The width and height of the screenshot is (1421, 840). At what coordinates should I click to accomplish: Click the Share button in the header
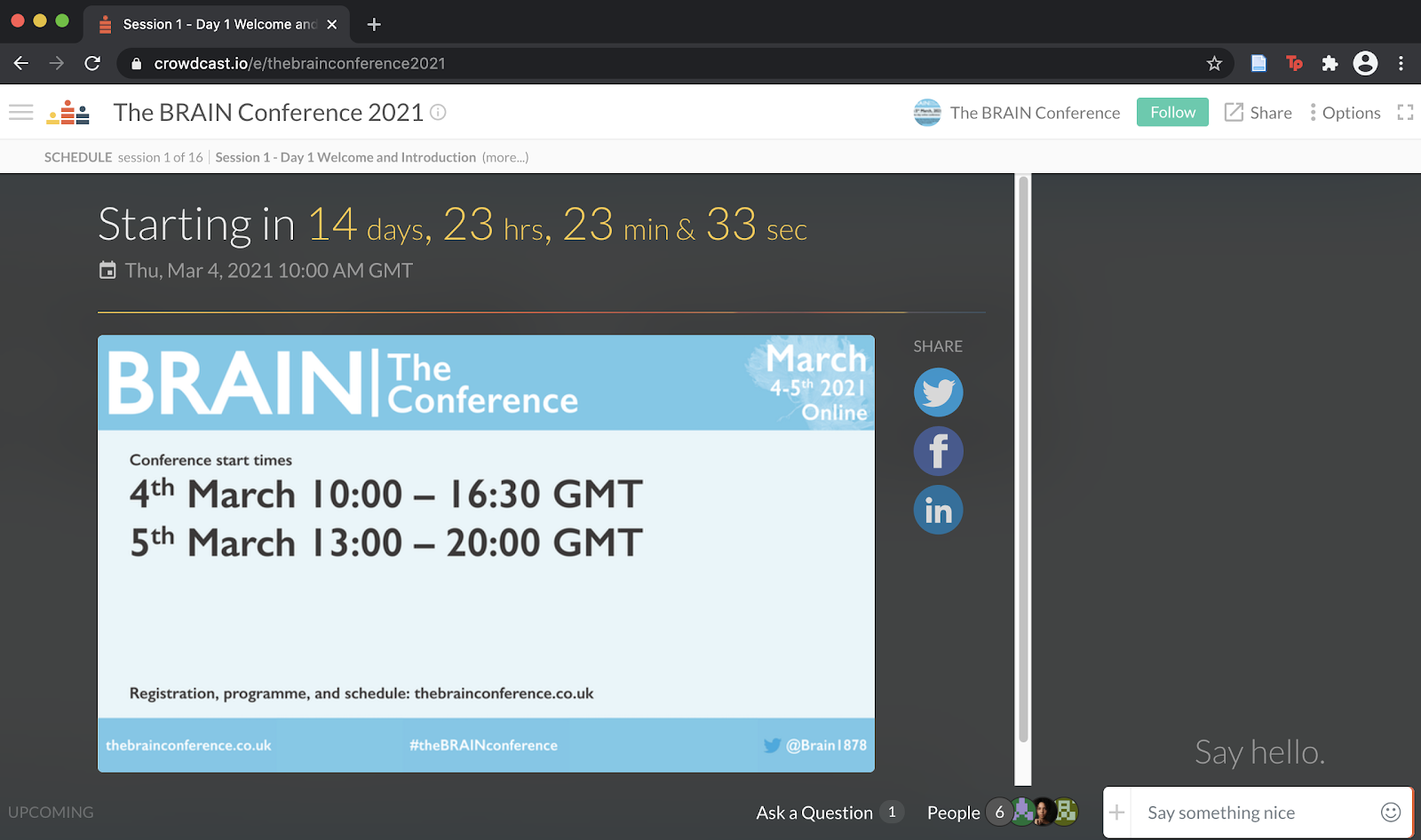1258,113
